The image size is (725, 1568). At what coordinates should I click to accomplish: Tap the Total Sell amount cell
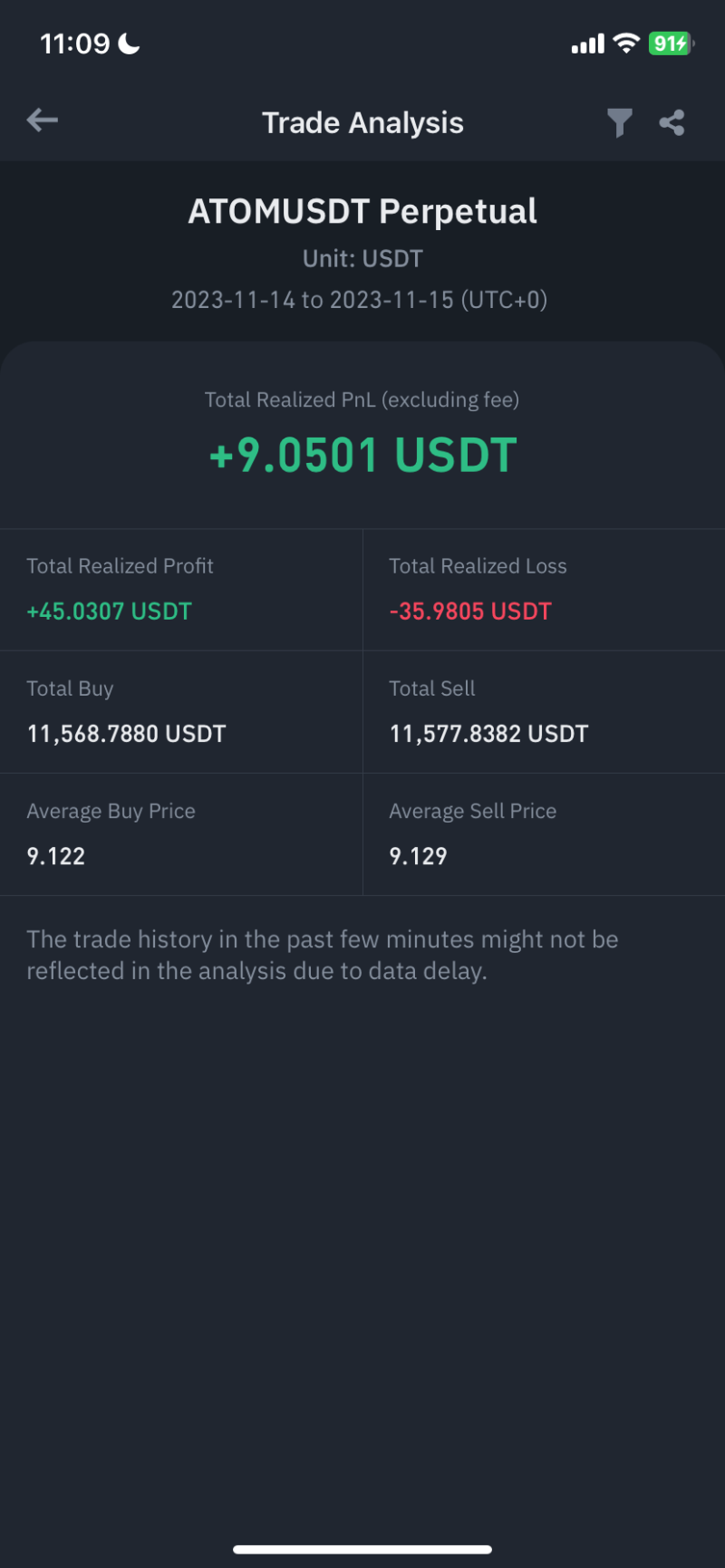pos(544,712)
